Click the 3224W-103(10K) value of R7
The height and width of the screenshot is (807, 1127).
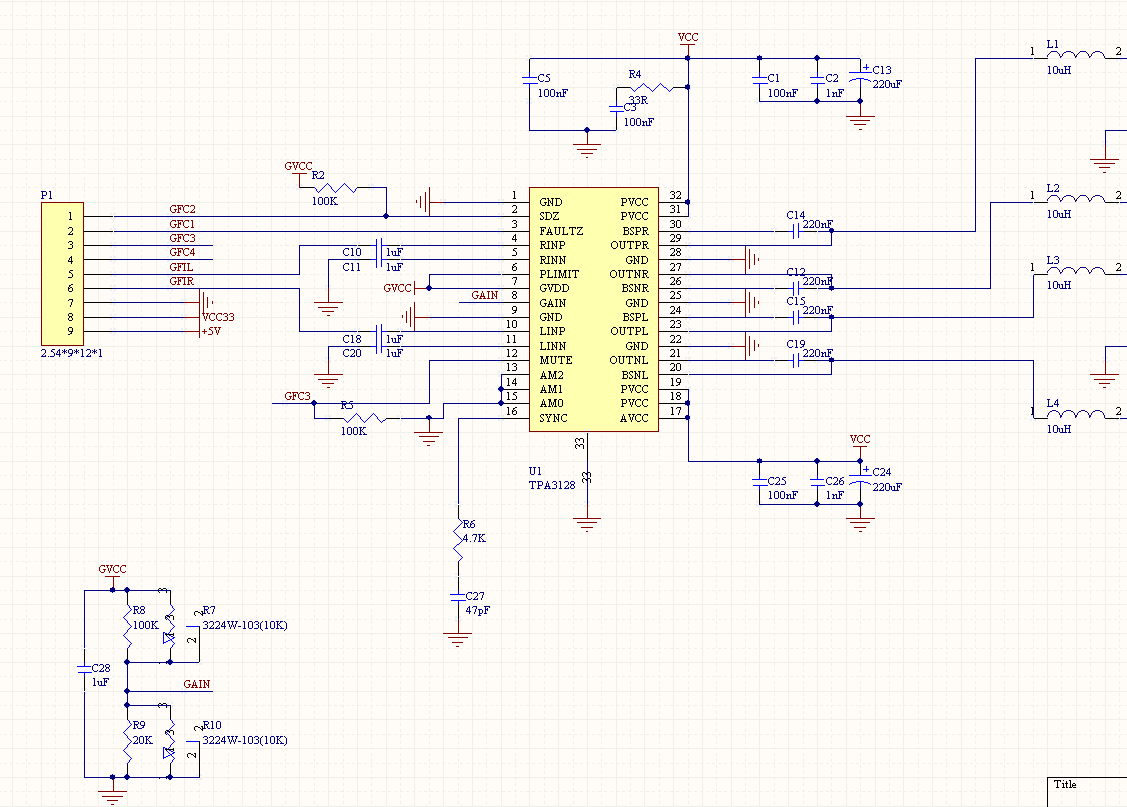tap(245, 625)
